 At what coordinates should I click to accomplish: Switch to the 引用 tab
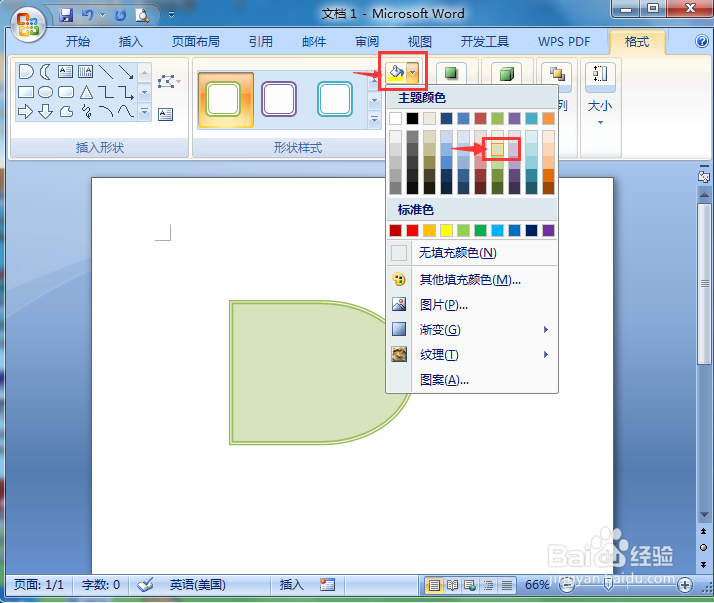click(261, 42)
